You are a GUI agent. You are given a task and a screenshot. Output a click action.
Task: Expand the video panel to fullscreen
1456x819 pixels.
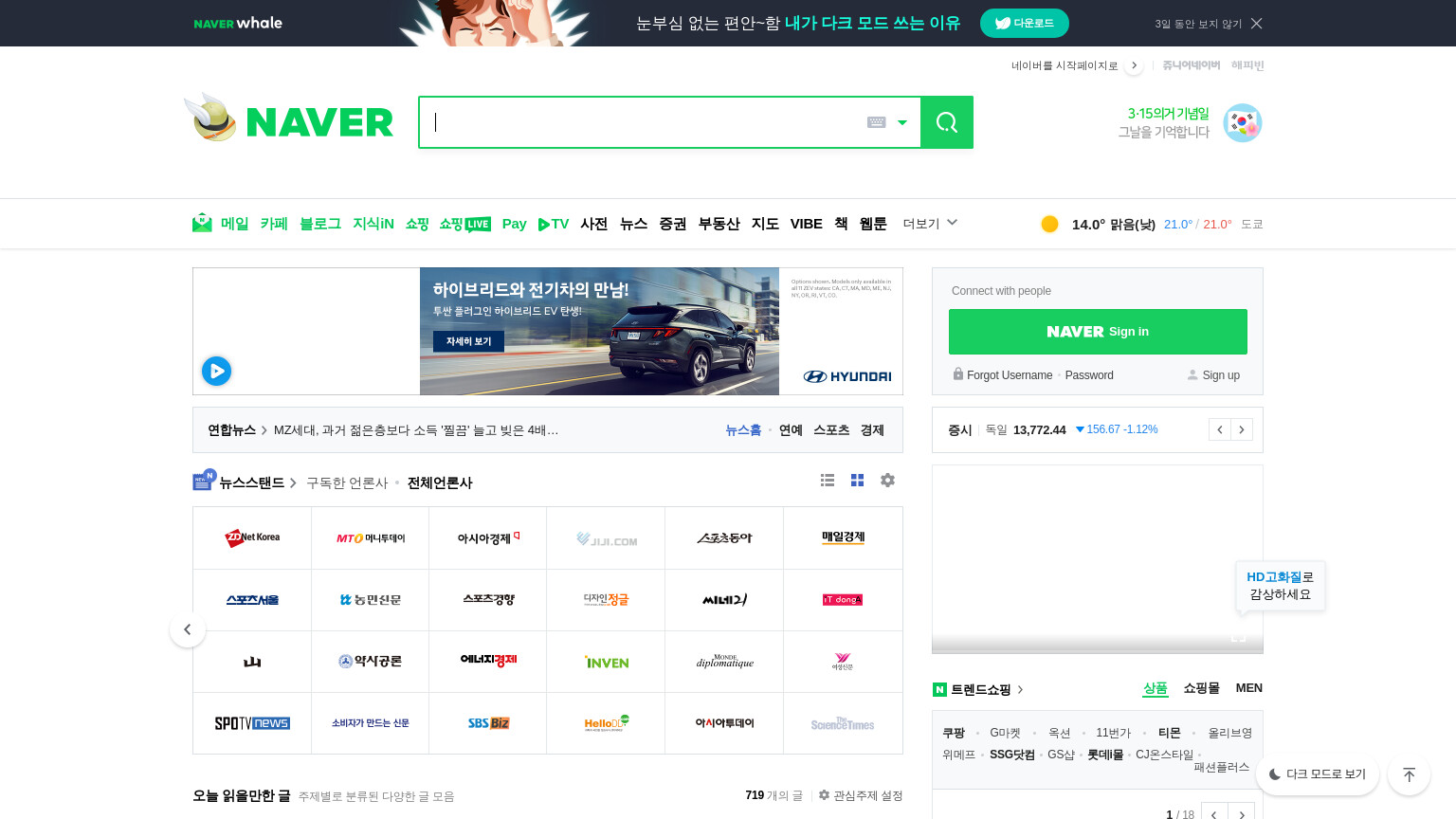(1238, 637)
